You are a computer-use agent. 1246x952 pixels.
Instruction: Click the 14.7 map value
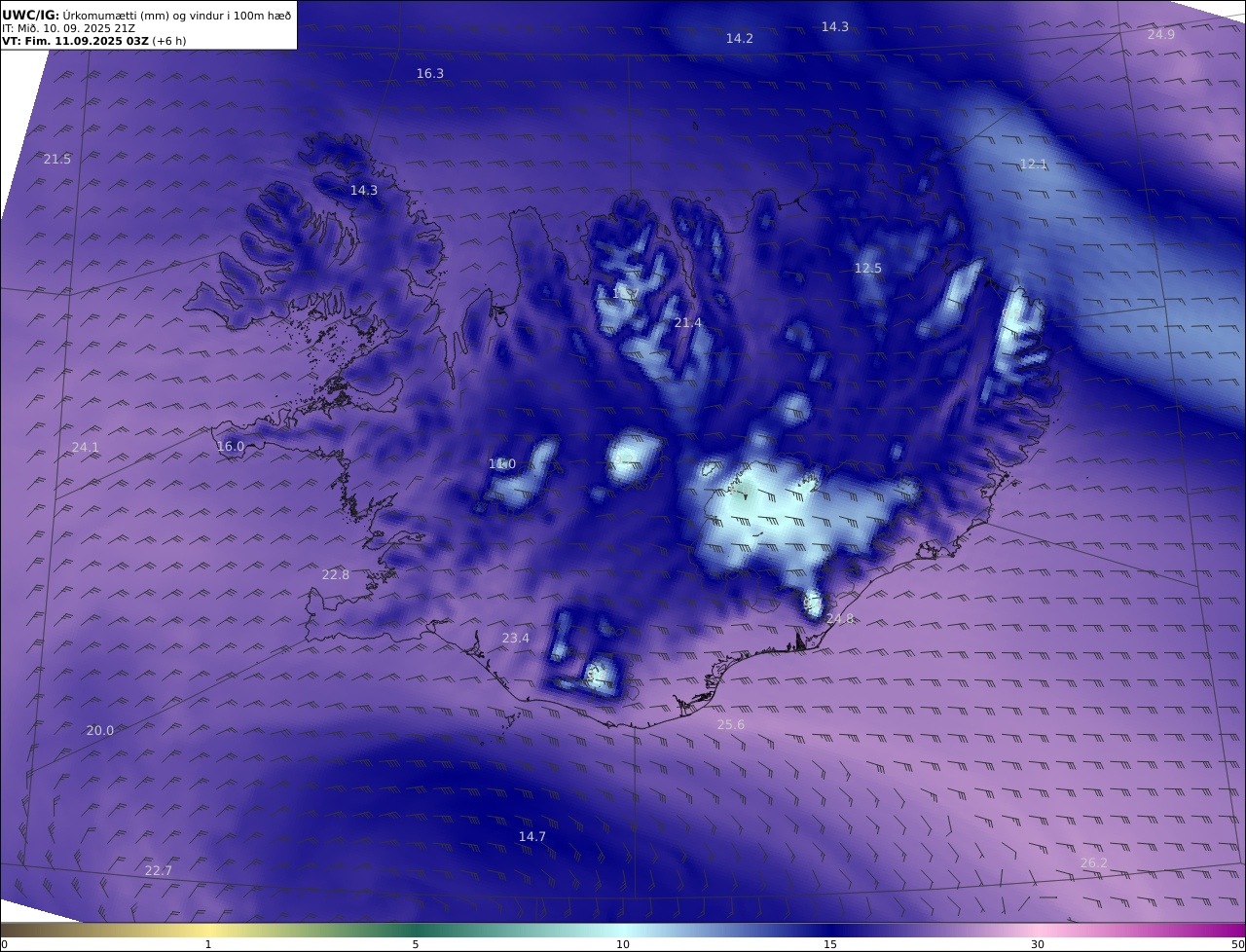531,837
